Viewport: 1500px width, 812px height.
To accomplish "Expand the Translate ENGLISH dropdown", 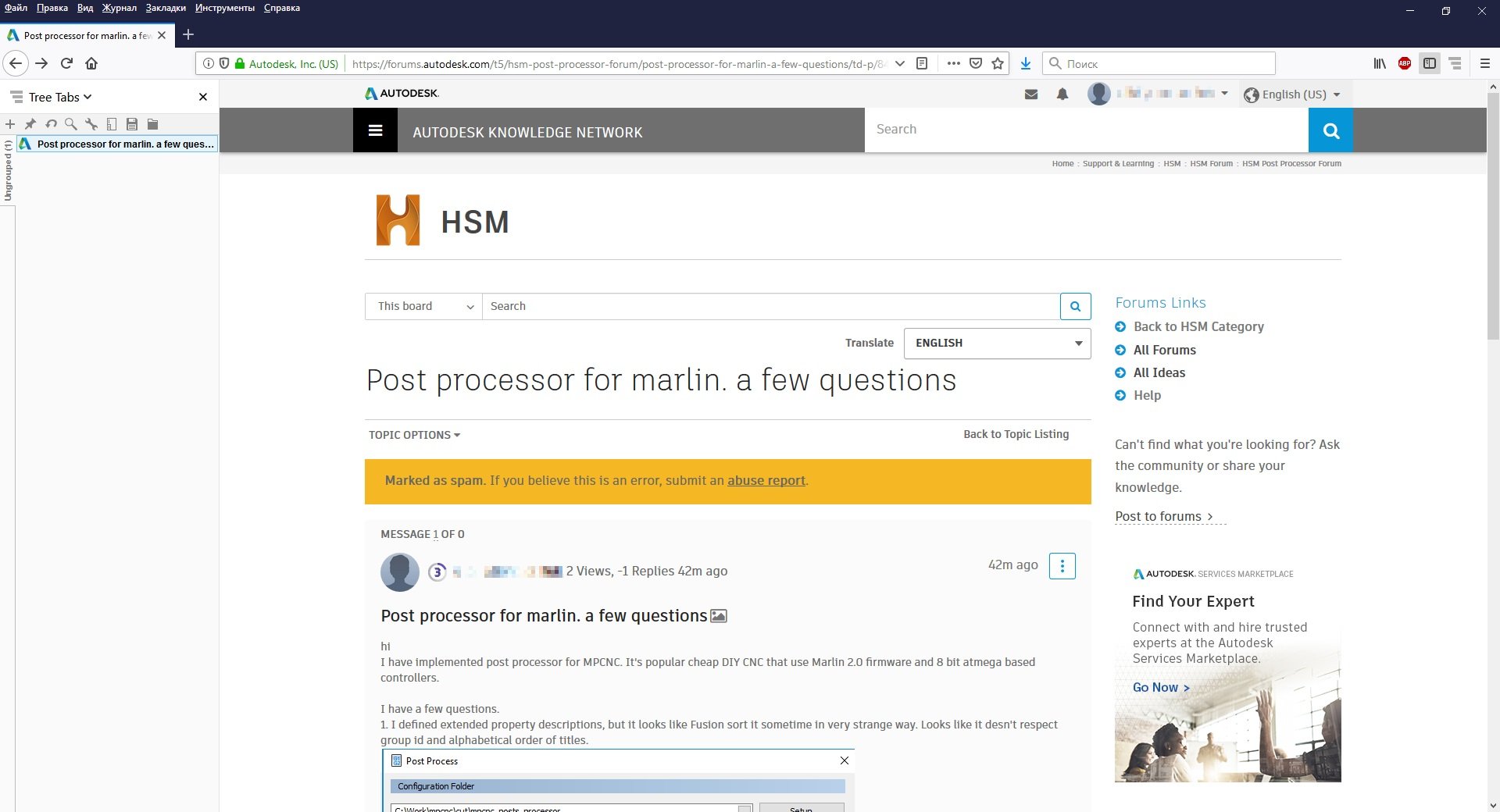I will coord(997,344).
